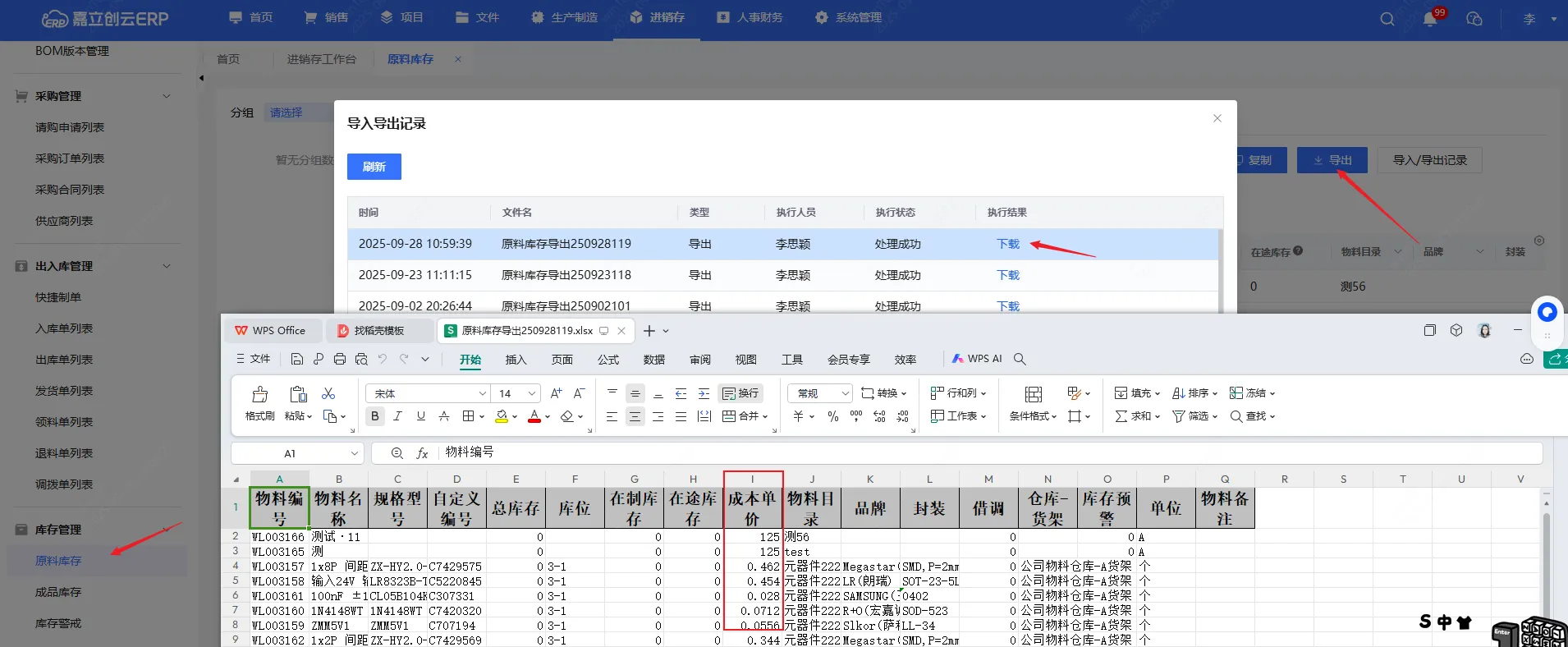Click the Print icon in WPS toolbar
The width and height of the screenshot is (1568, 647).
(340, 359)
